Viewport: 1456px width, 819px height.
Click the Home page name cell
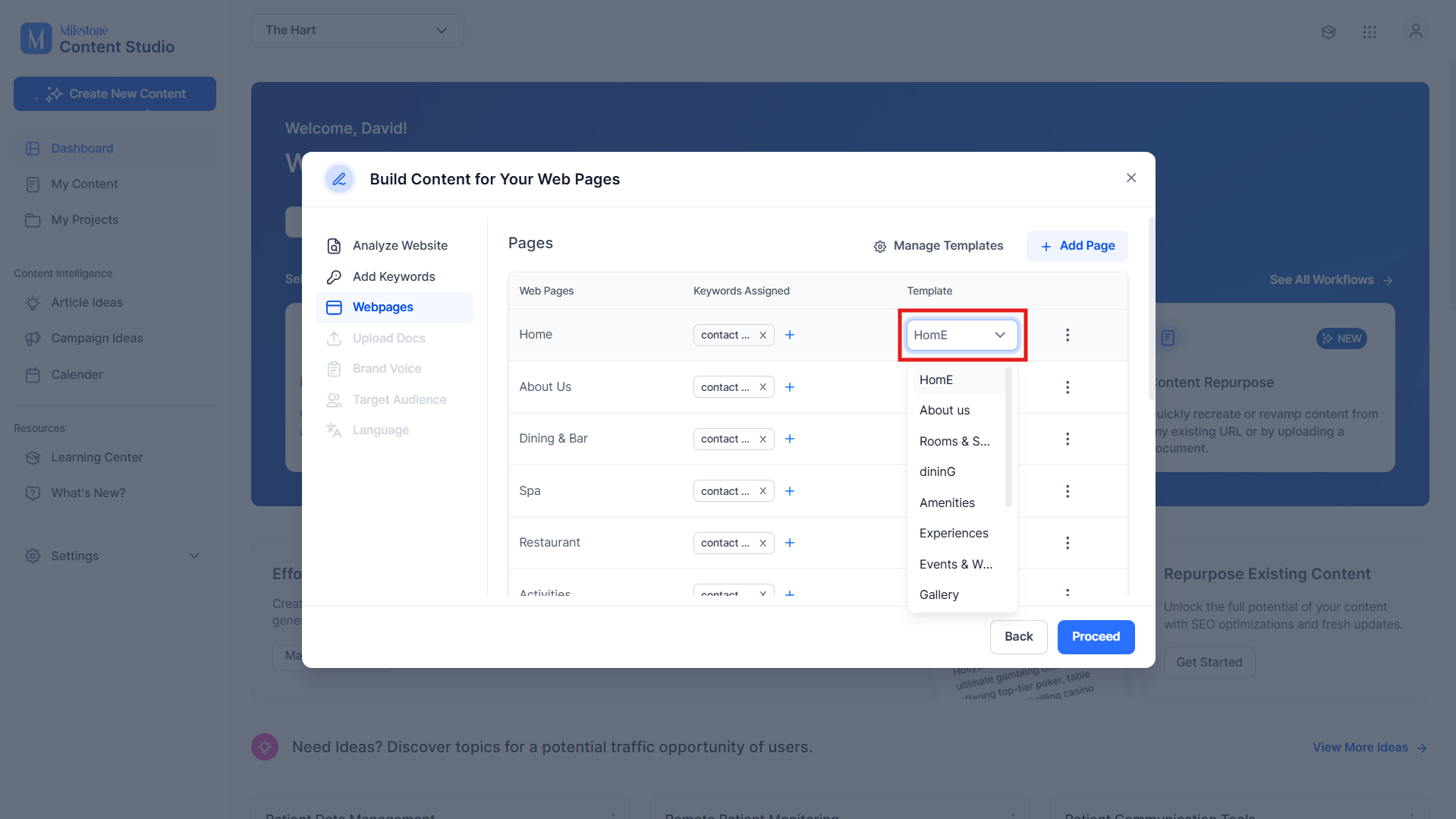(536, 335)
